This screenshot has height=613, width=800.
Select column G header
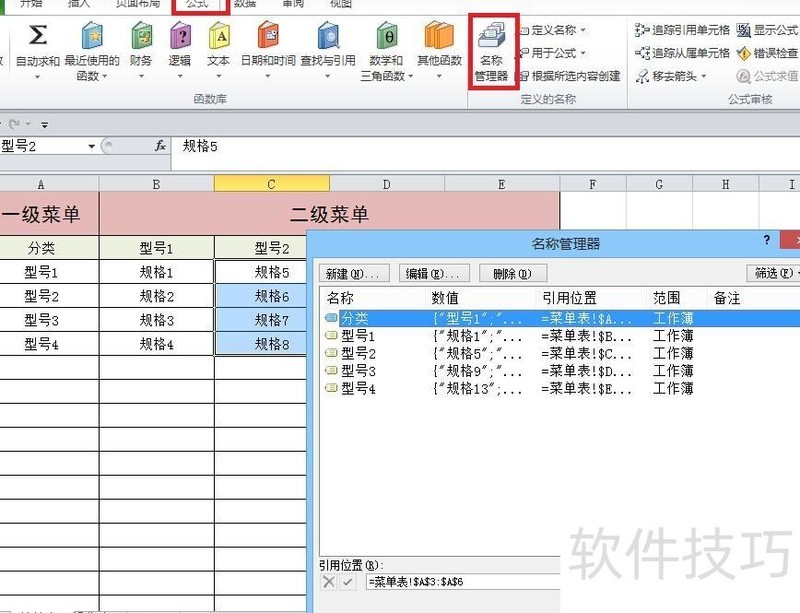[x=659, y=184]
